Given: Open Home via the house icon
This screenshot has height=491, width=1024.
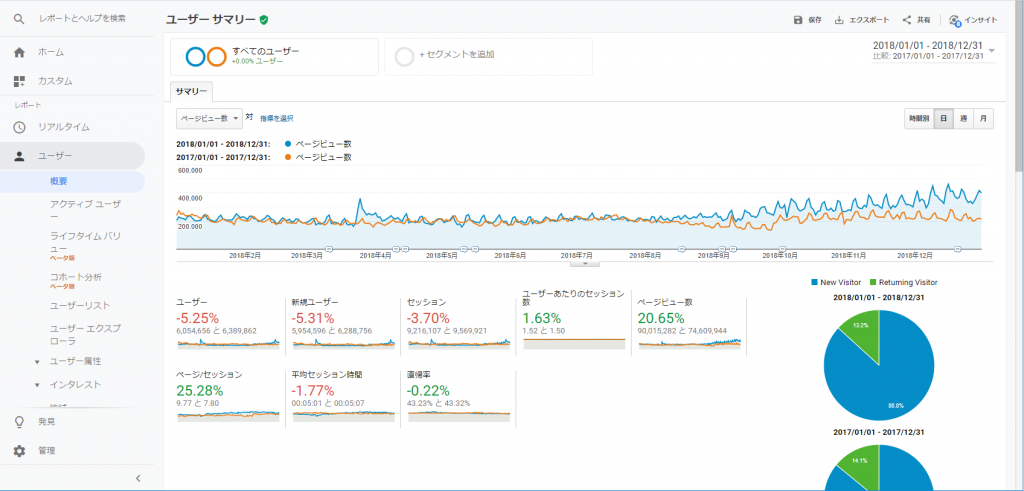Looking at the screenshot, I should (19, 52).
